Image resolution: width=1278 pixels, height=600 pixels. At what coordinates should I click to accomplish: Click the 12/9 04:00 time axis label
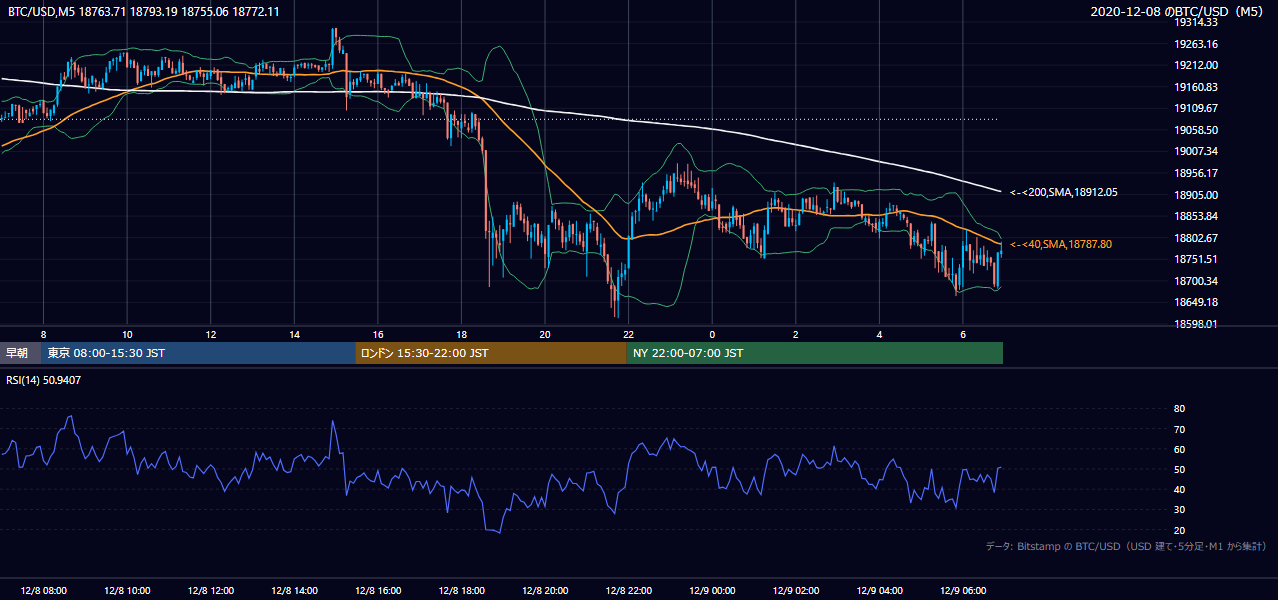(x=879, y=590)
